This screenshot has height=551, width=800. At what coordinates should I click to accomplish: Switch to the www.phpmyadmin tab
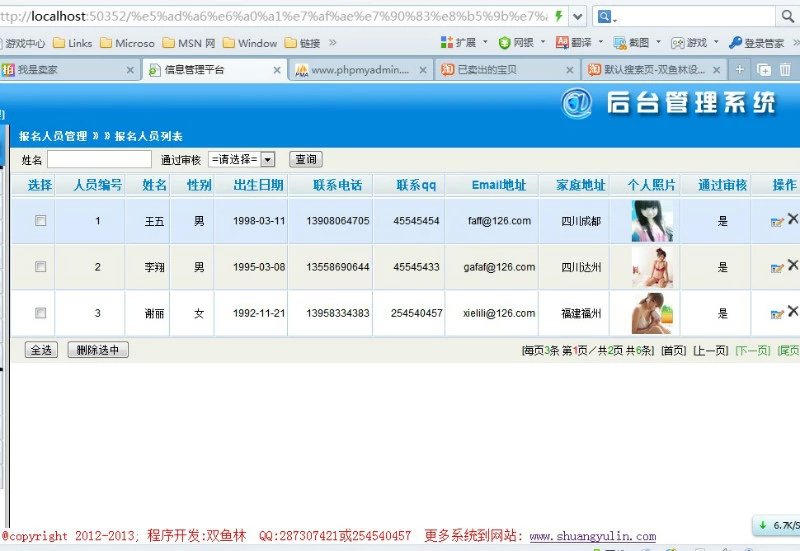(x=361, y=70)
